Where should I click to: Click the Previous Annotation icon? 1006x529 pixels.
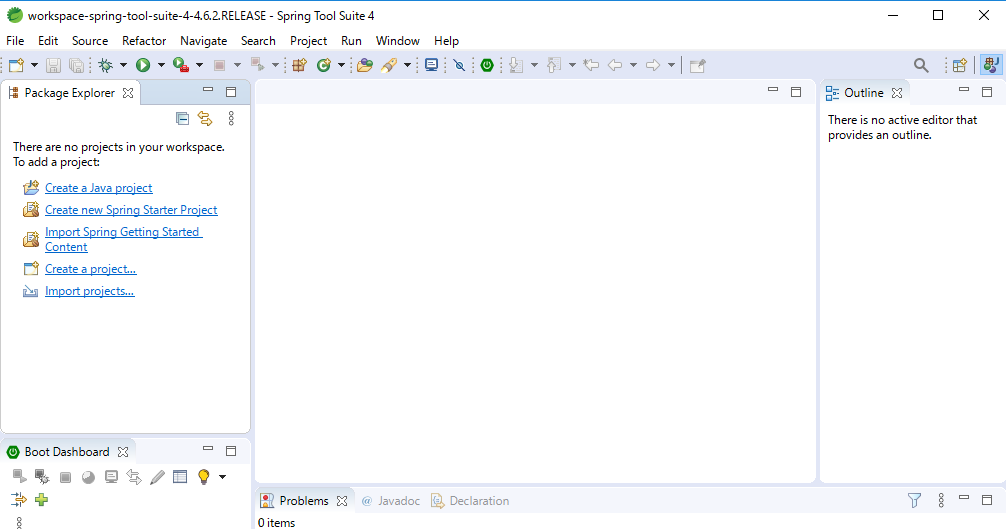(554, 65)
